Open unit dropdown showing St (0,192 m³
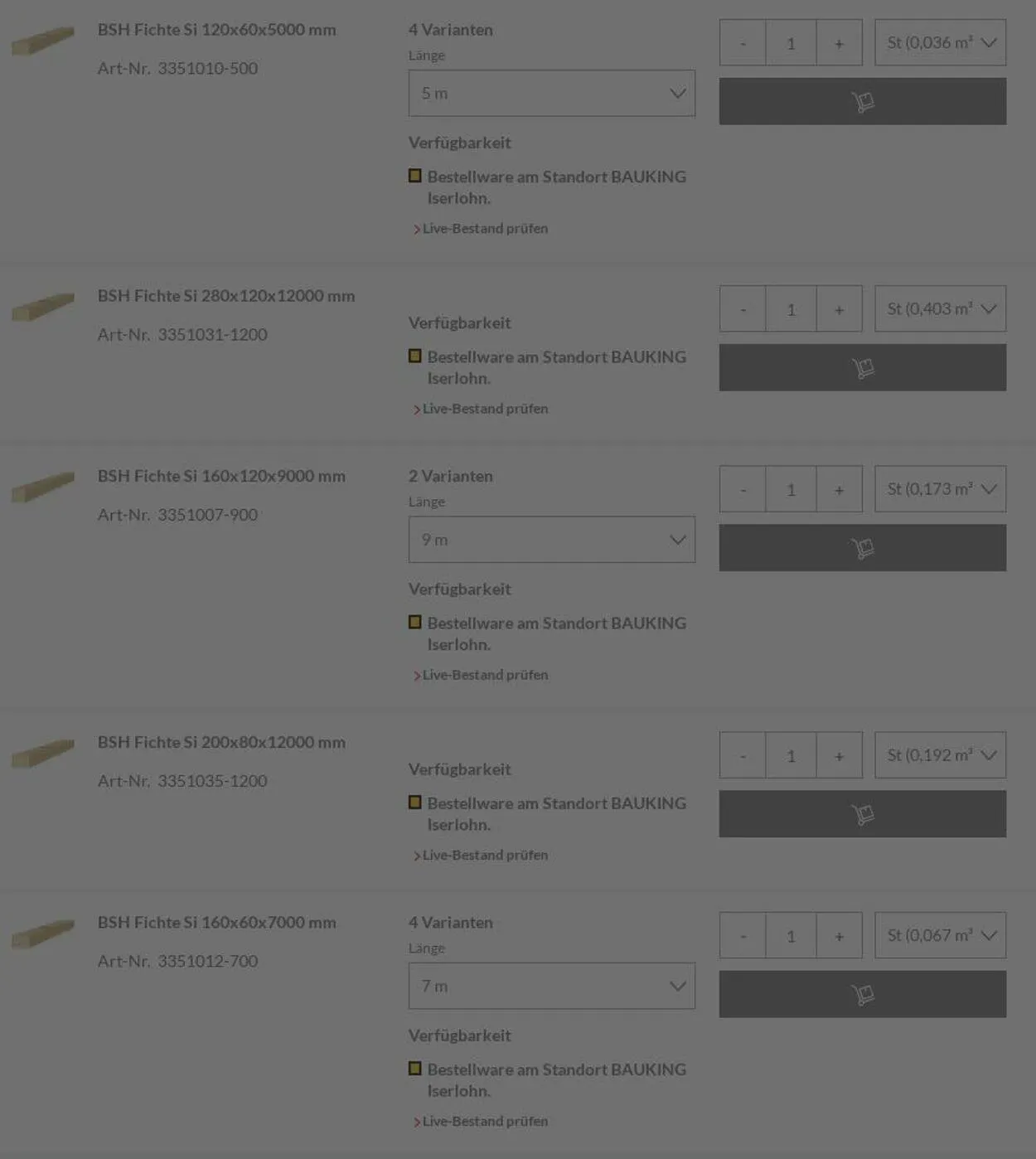This screenshot has height=1159, width=1036. pos(940,755)
